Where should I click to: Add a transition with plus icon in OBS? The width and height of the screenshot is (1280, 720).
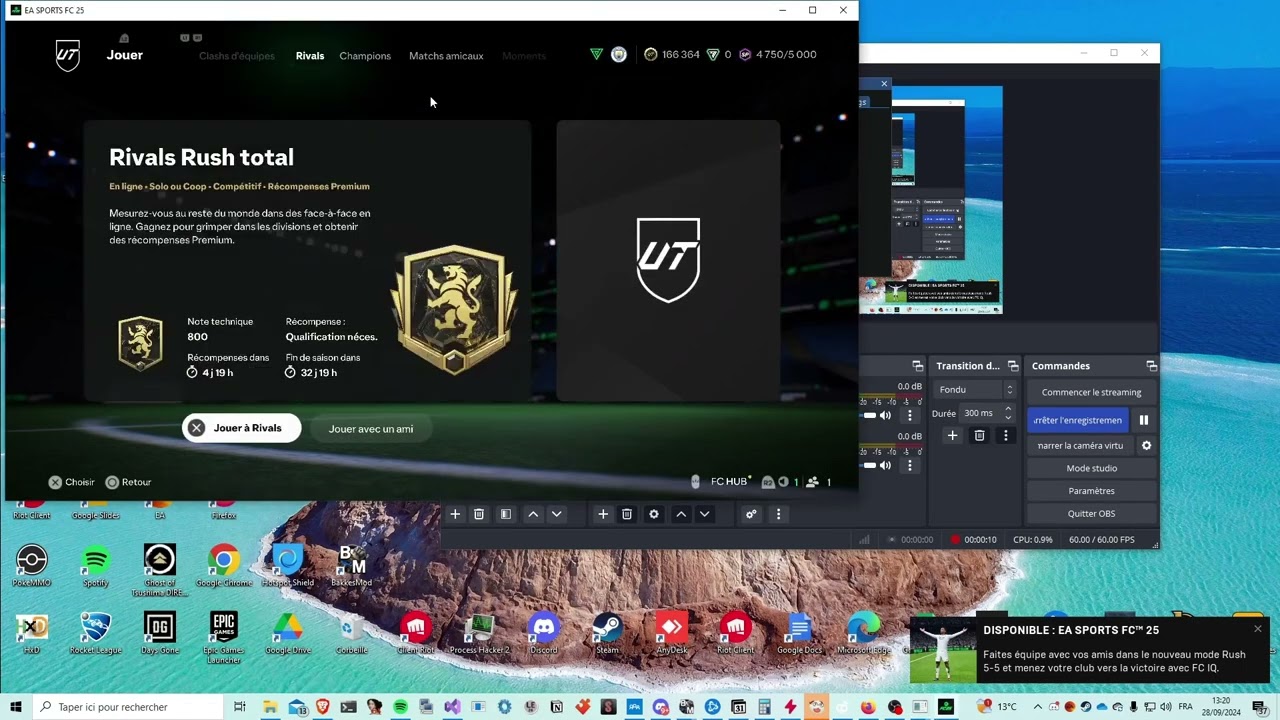pos(953,436)
